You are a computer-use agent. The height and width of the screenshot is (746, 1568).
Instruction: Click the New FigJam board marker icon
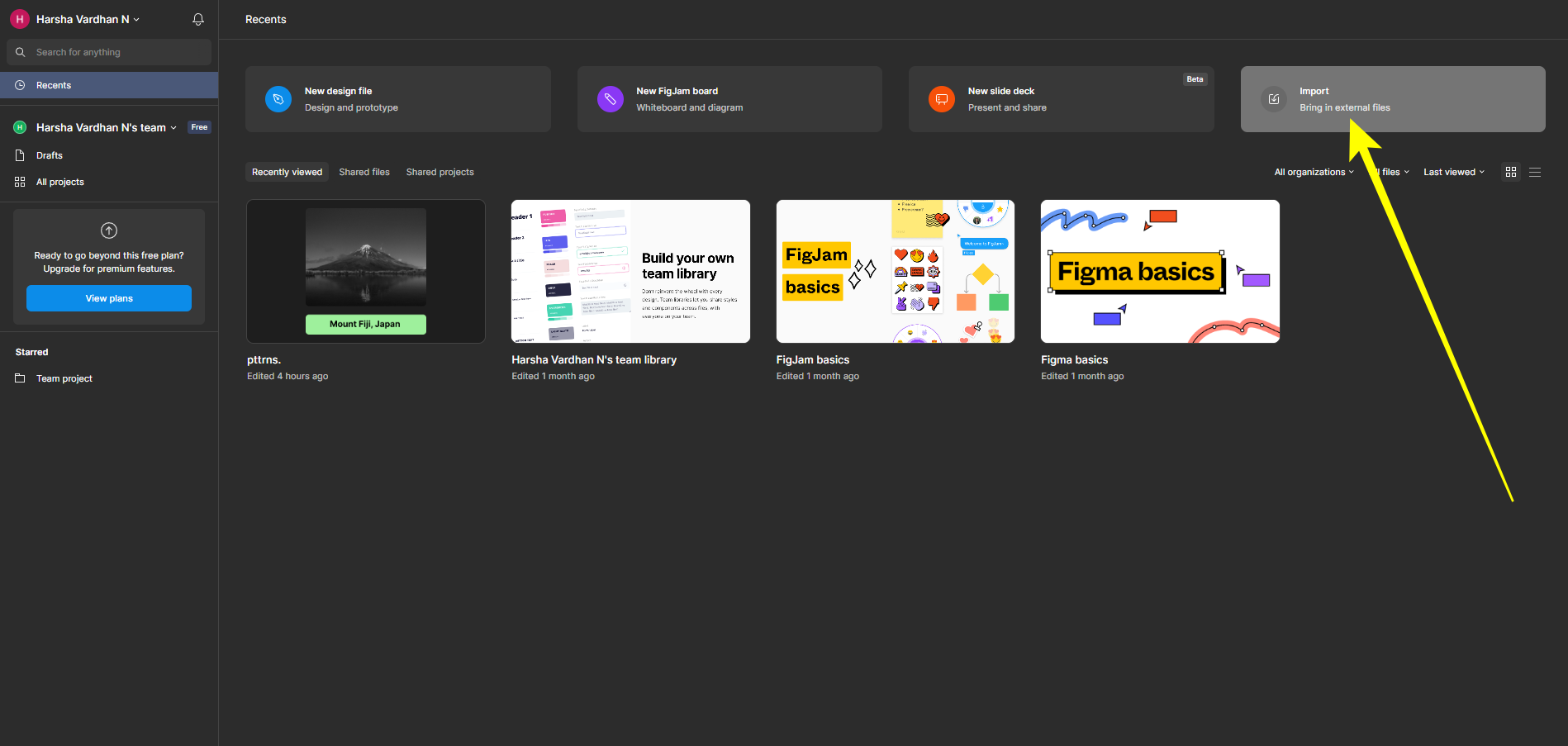click(x=611, y=99)
